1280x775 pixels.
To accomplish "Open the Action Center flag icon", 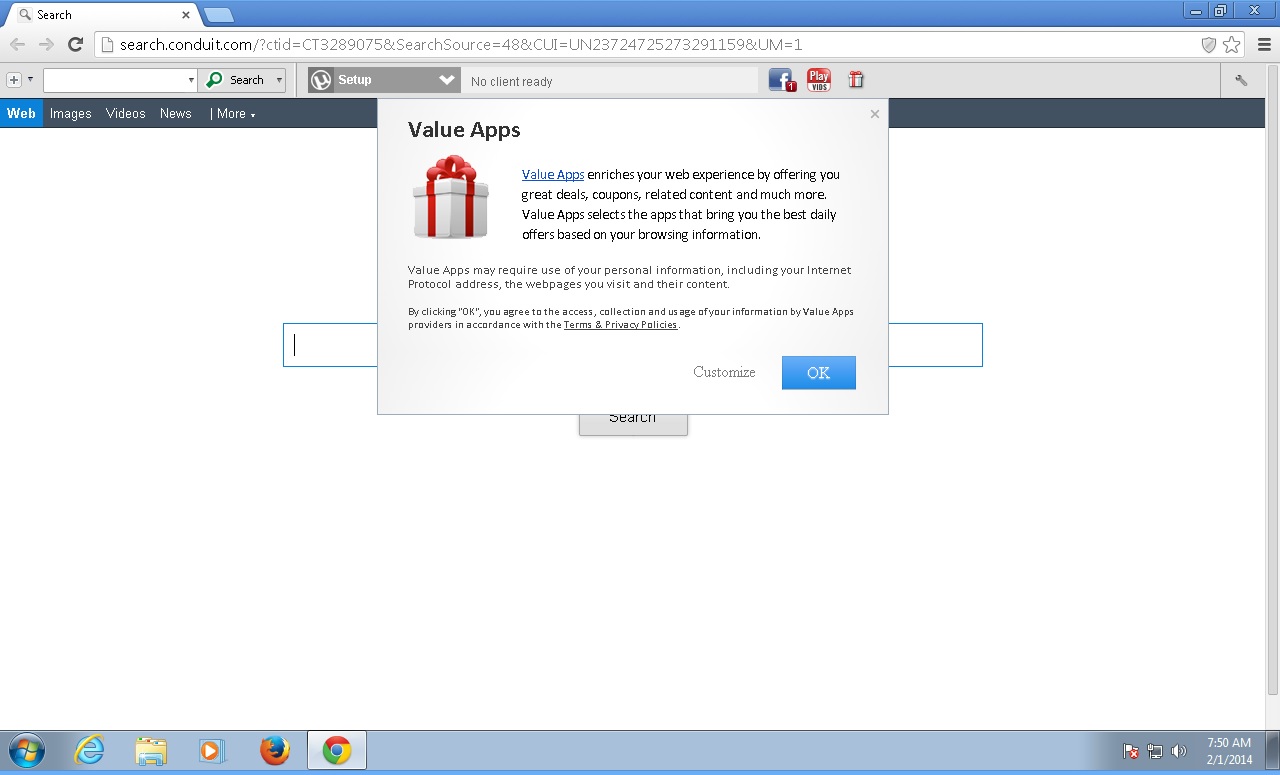I will (x=1131, y=751).
